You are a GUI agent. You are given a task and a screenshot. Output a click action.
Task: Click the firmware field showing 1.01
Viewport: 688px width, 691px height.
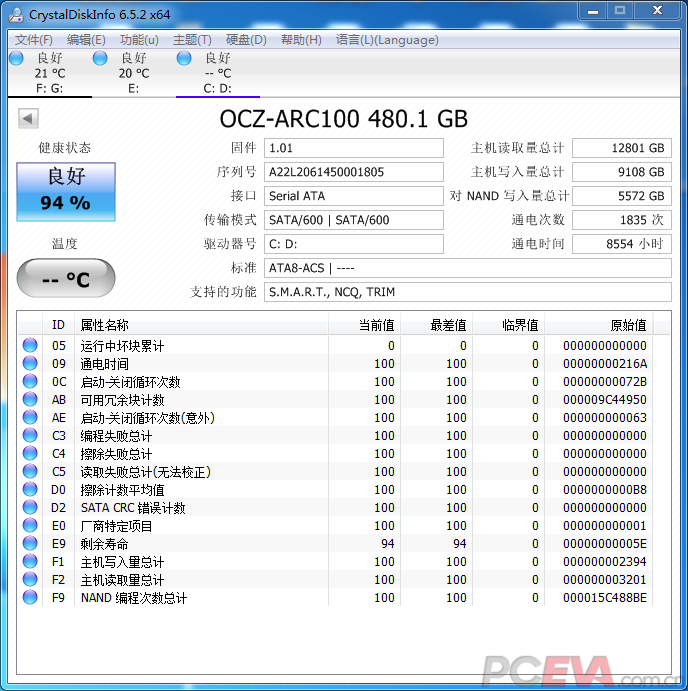[354, 148]
